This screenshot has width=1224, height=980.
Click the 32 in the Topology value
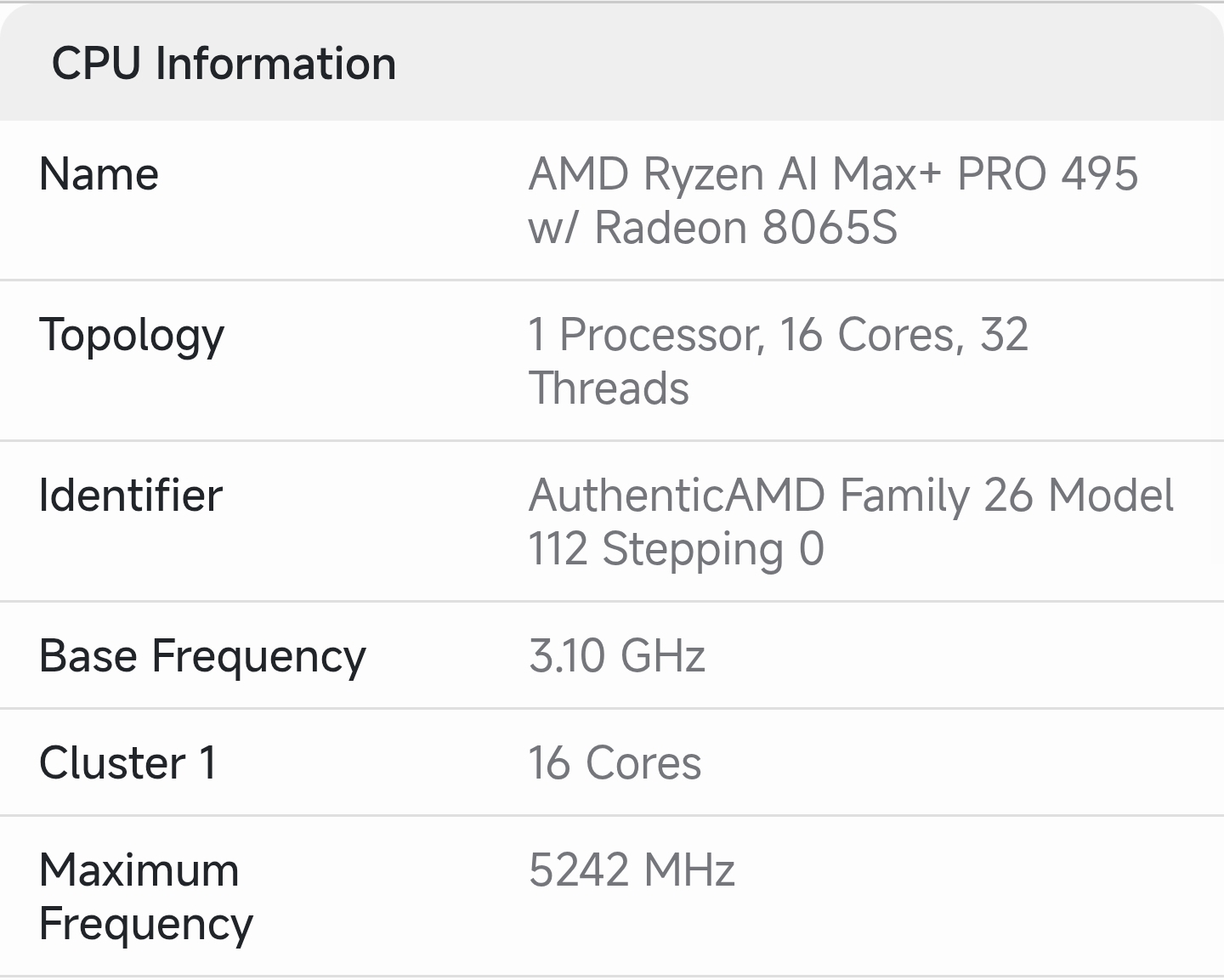coord(1005,334)
